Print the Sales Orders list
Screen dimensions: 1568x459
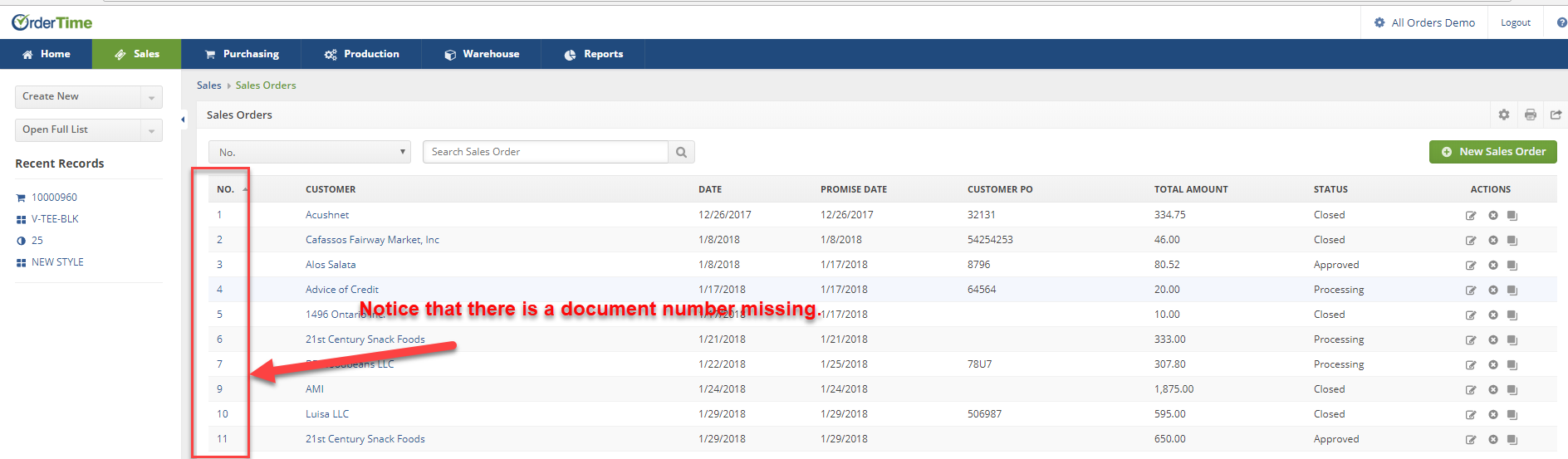pos(1531,115)
